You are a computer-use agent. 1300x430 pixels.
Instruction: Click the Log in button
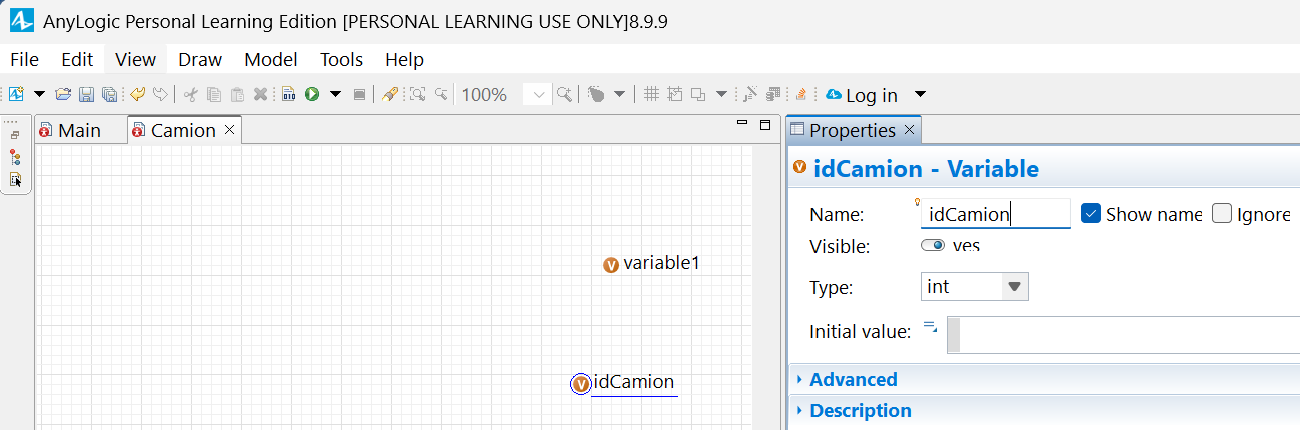click(x=872, y=95)
